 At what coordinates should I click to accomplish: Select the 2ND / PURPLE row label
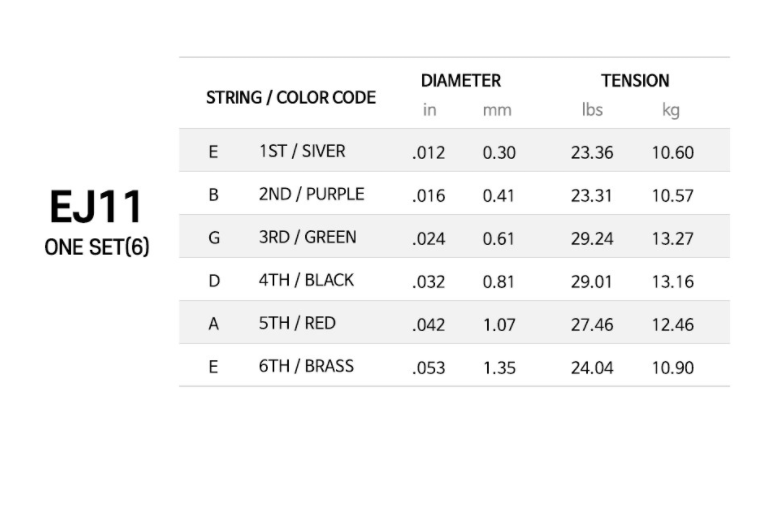click(x=311, y=194)
